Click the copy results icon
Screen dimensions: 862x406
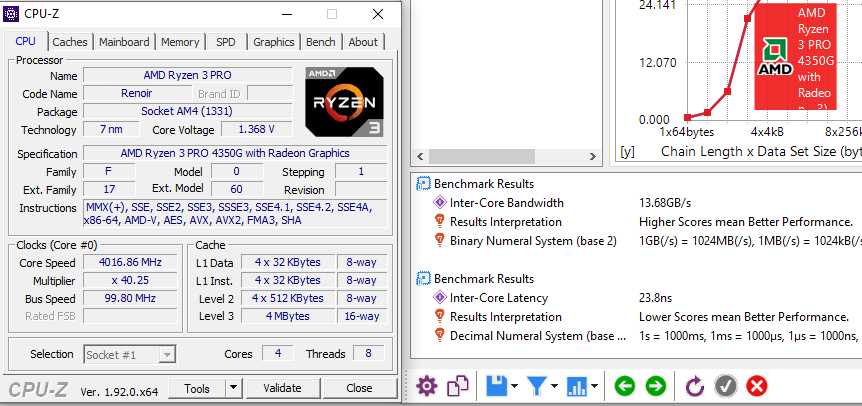tap(458, 385)
